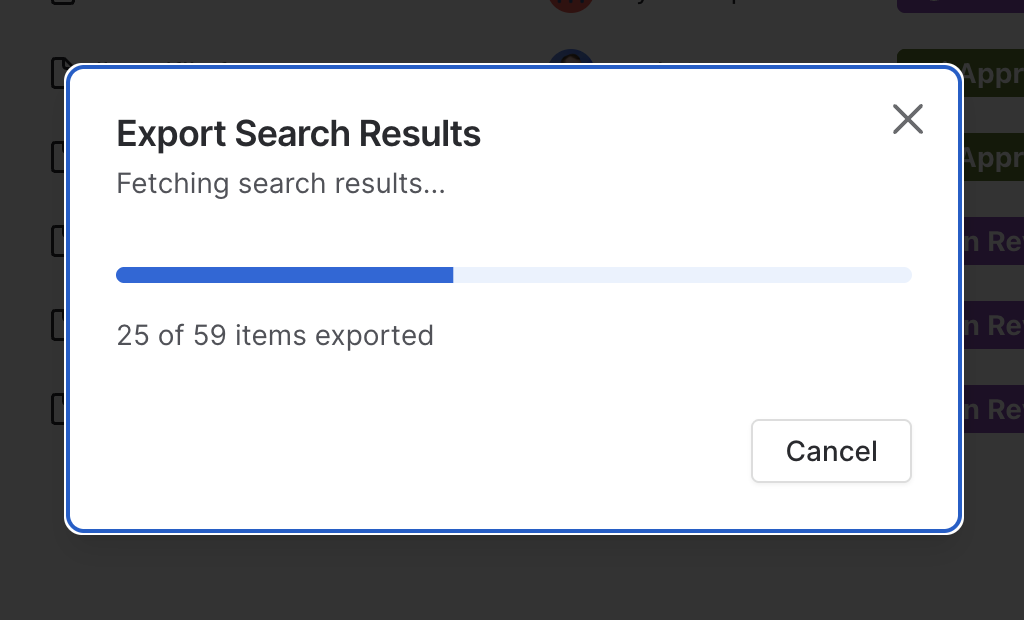The image size is (1024, 620).
Task: Click the 25 of 59 items exported text
Action: pos(275,336)
